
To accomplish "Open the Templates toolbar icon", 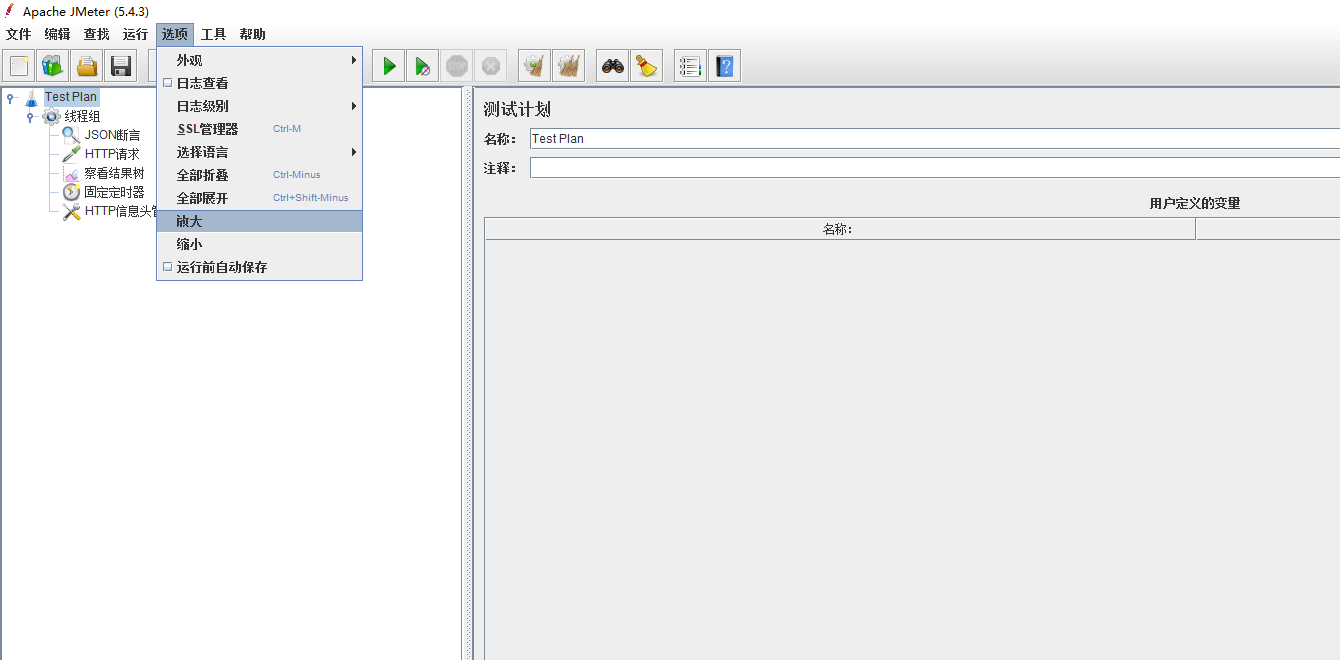I will pyautogui.click(x=53, y=66).
